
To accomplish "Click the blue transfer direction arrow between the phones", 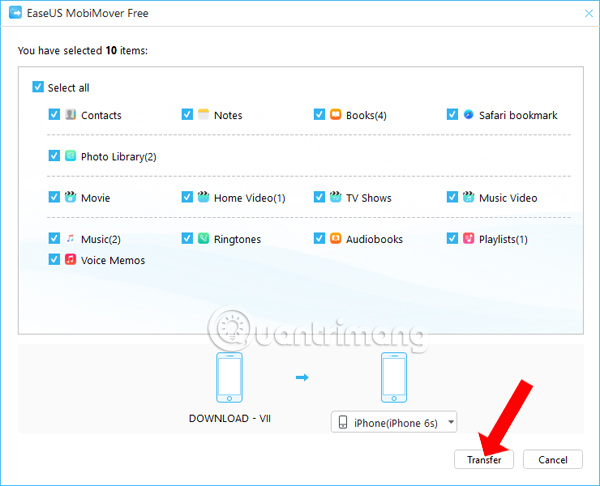I will (302, 378).
